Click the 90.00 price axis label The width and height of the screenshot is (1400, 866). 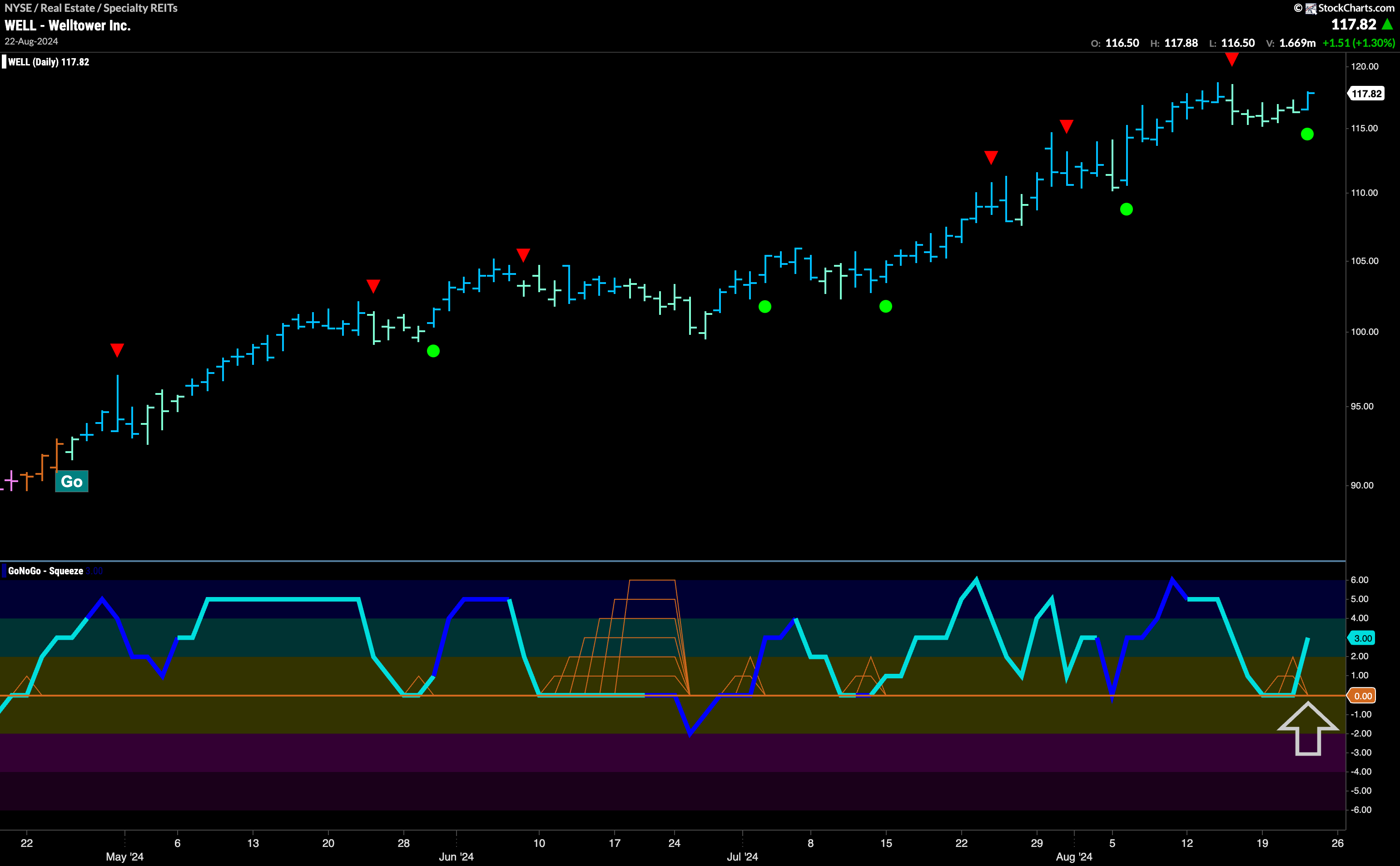[x=1362, y=485]
